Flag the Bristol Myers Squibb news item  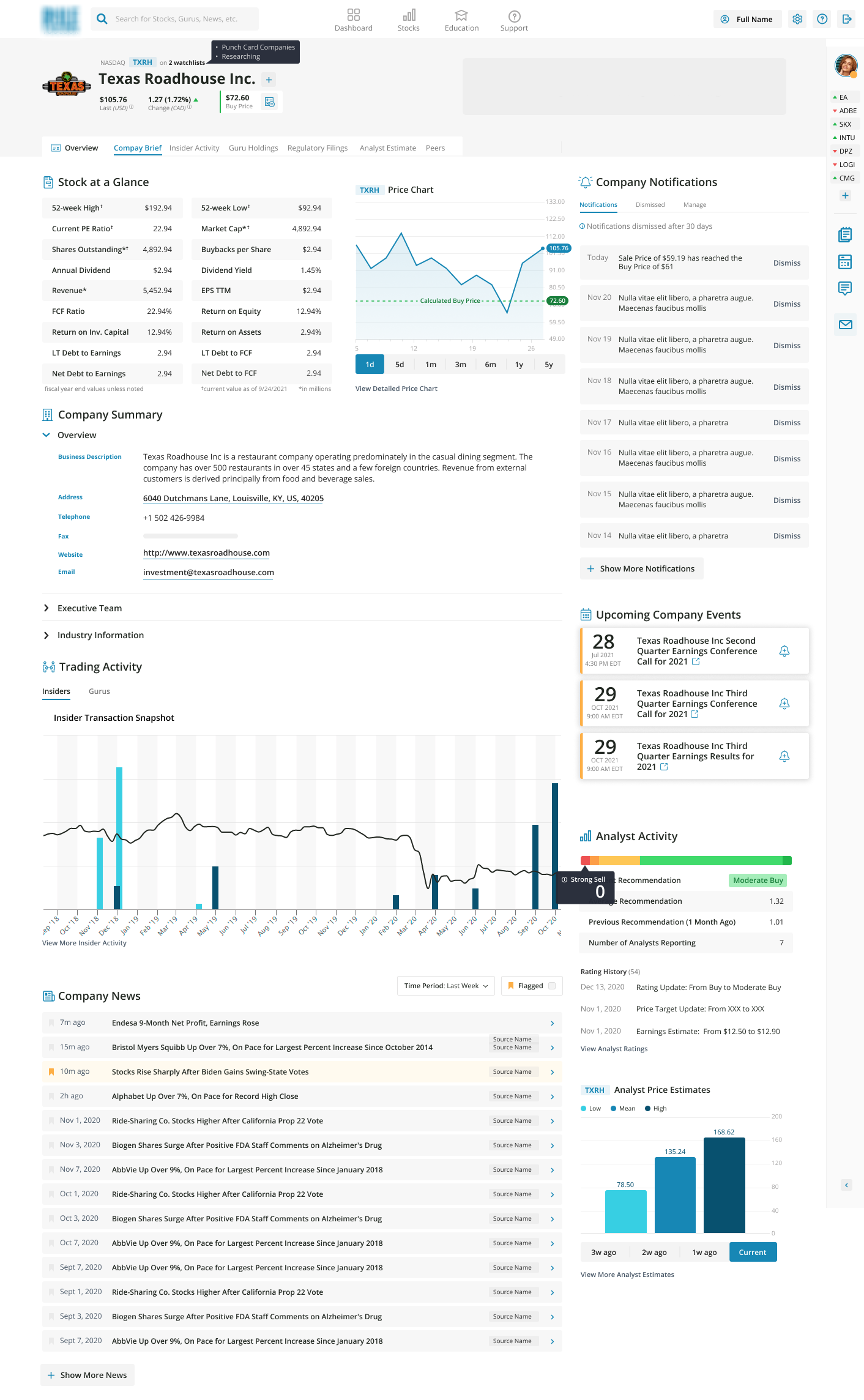(51, 1048)
